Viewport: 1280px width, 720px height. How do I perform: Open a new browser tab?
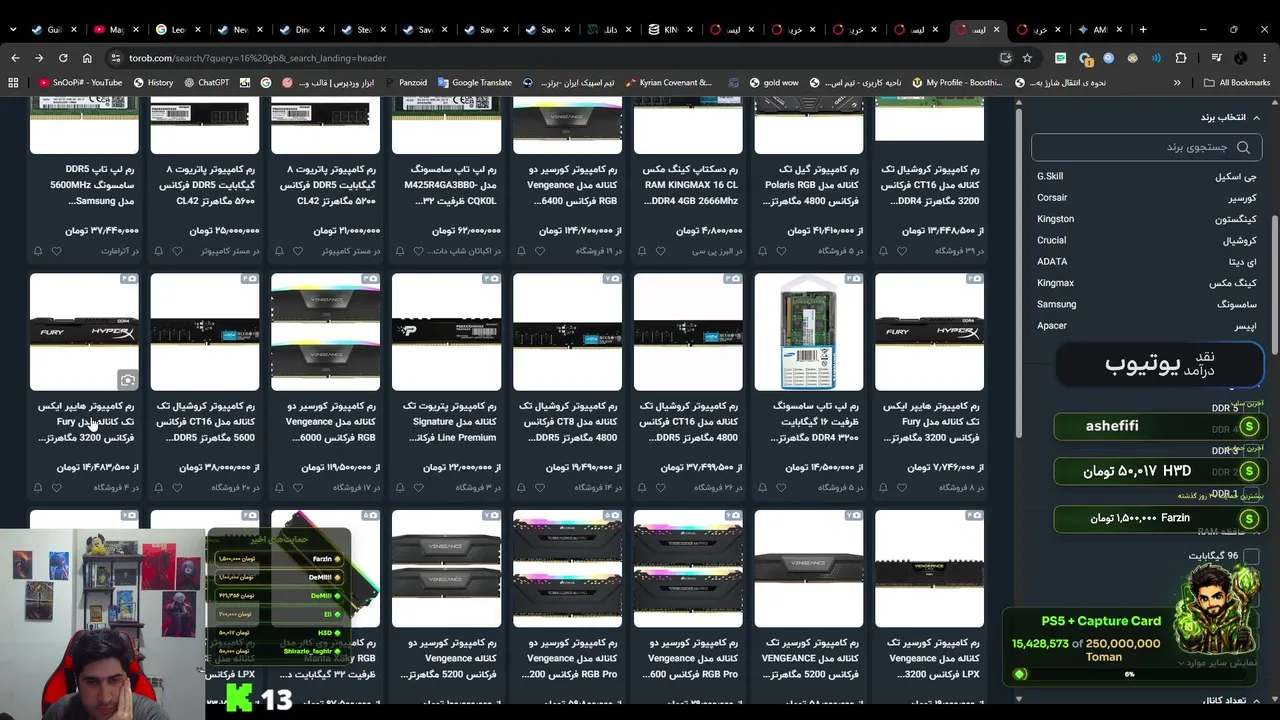(x=1143, y=29)
